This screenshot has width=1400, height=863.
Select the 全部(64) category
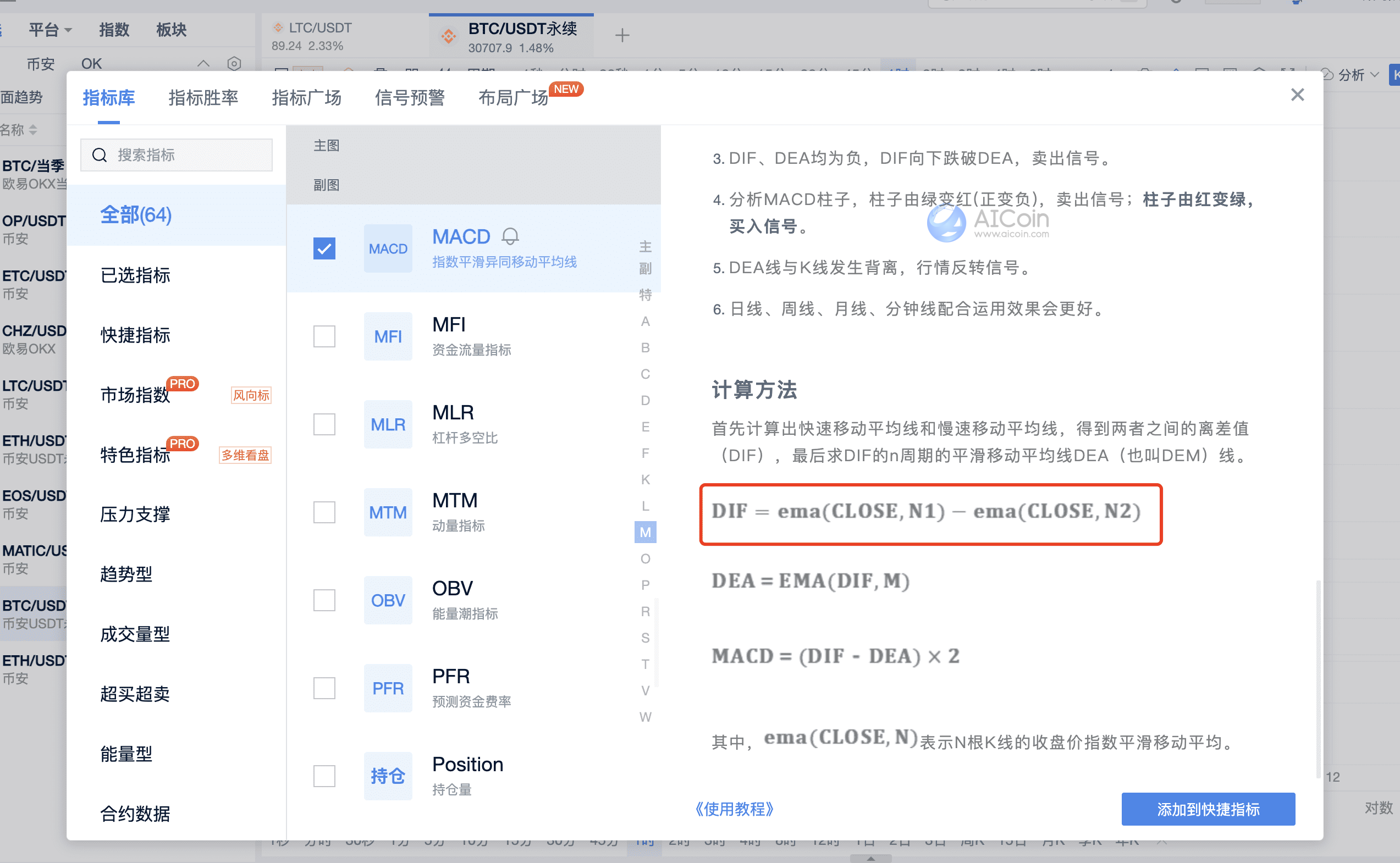coord(176,215)
